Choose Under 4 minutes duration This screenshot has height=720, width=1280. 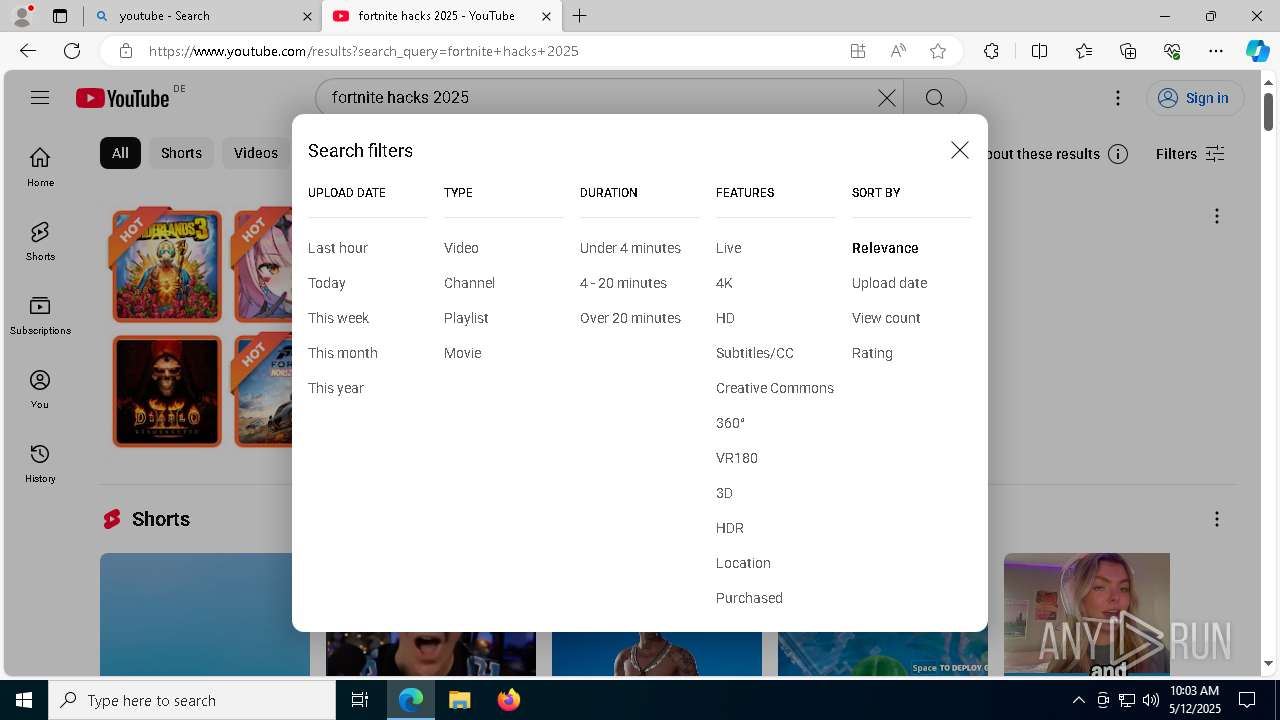coord(630,248)
